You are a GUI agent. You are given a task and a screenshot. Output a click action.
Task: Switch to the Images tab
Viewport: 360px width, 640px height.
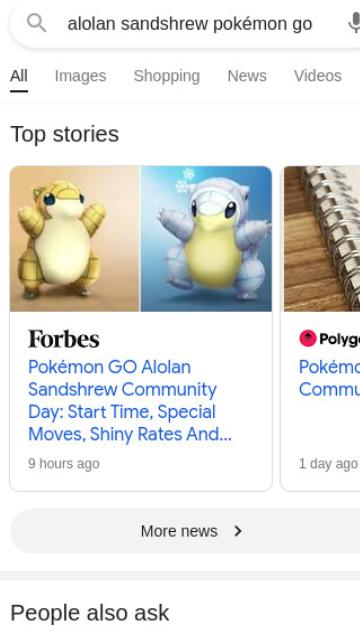click(80, 76)
